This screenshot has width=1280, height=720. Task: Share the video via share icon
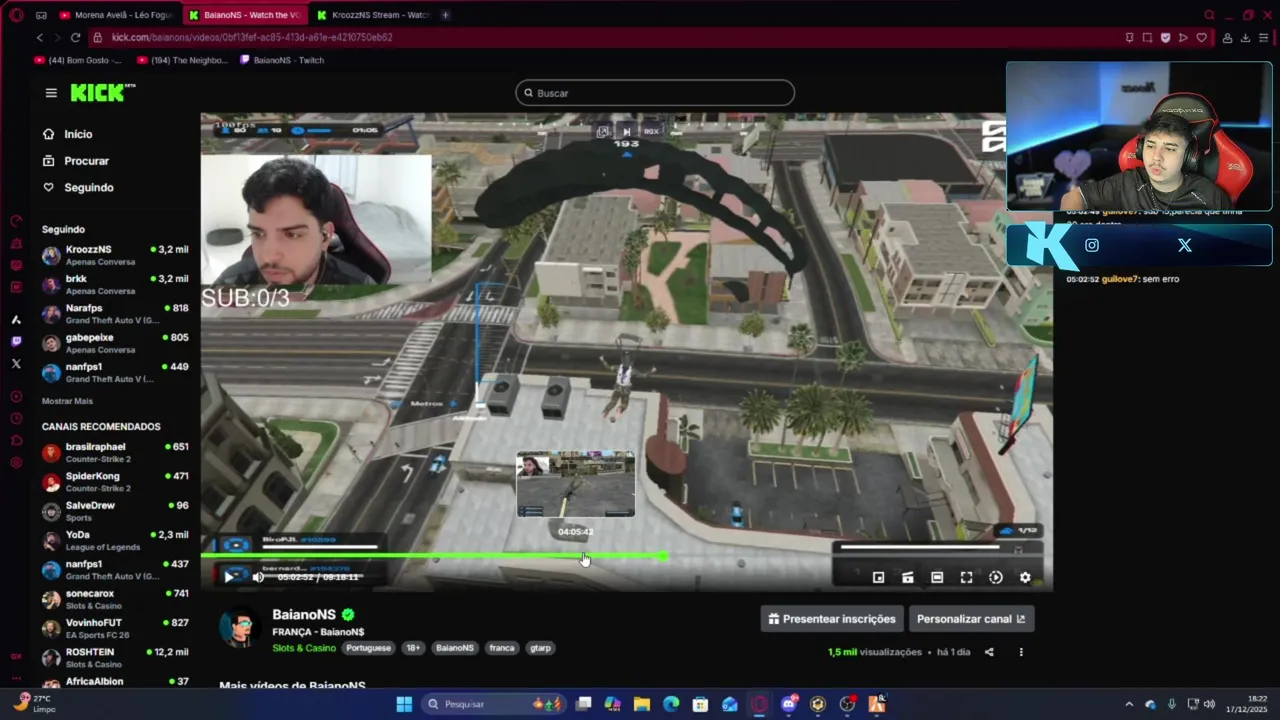pos(989,652)
